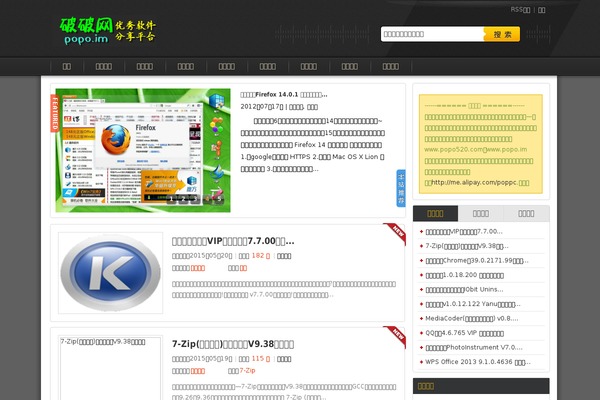Open sidebar item Chrome 39.0.2171.99
Image resolution: width=600 pixels, height=400 pixels.
(x=477, y=261)
